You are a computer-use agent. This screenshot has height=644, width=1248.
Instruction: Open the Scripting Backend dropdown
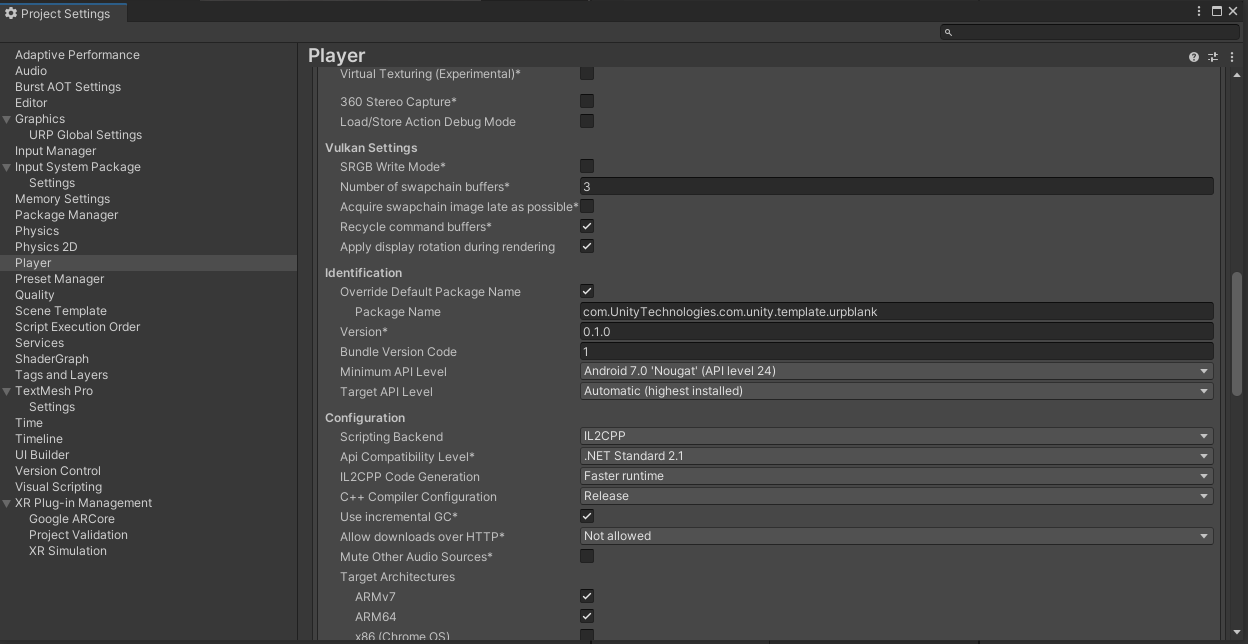click(x=895, y=436)
